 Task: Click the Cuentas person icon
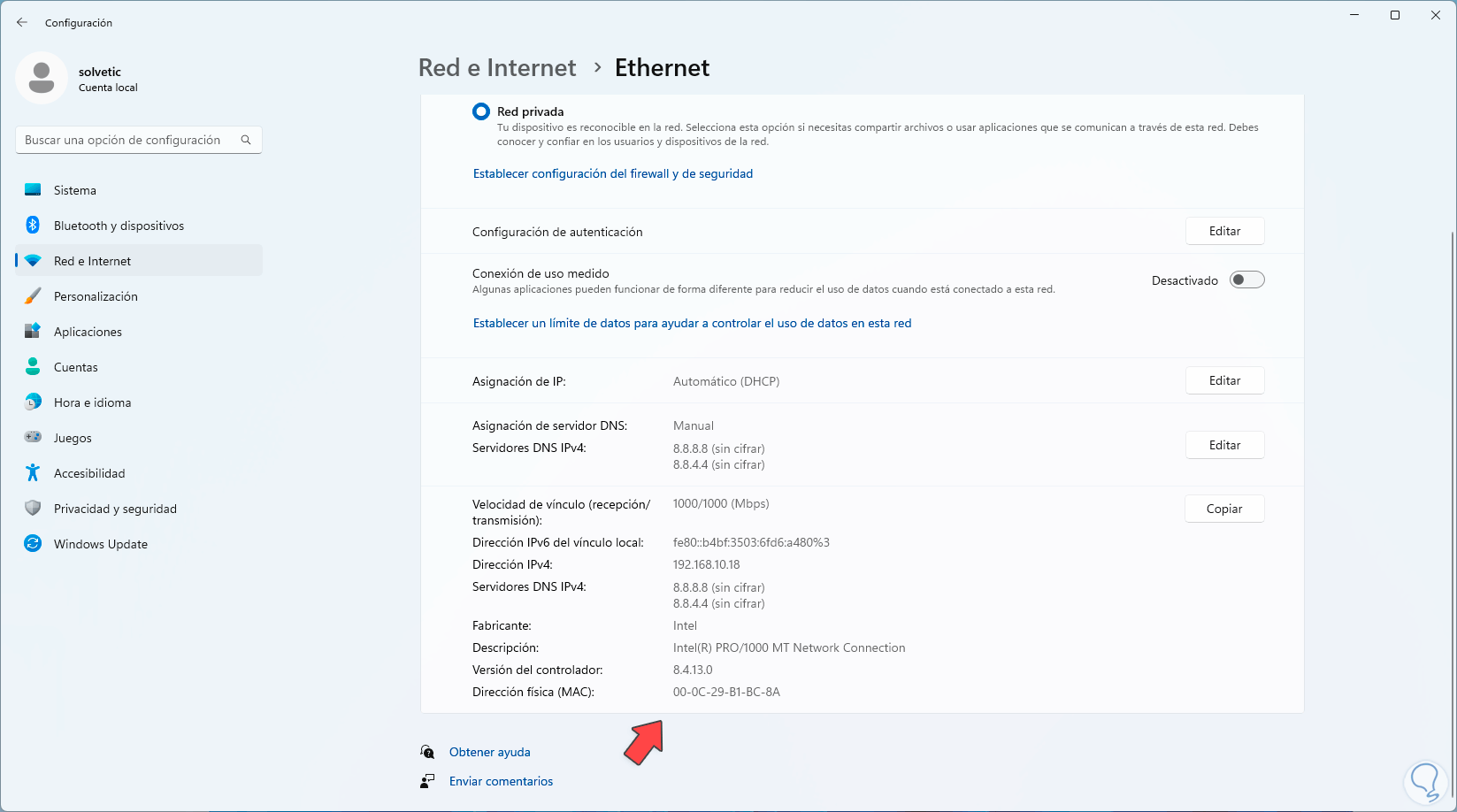pyautogui.click(x=33, y=367)
